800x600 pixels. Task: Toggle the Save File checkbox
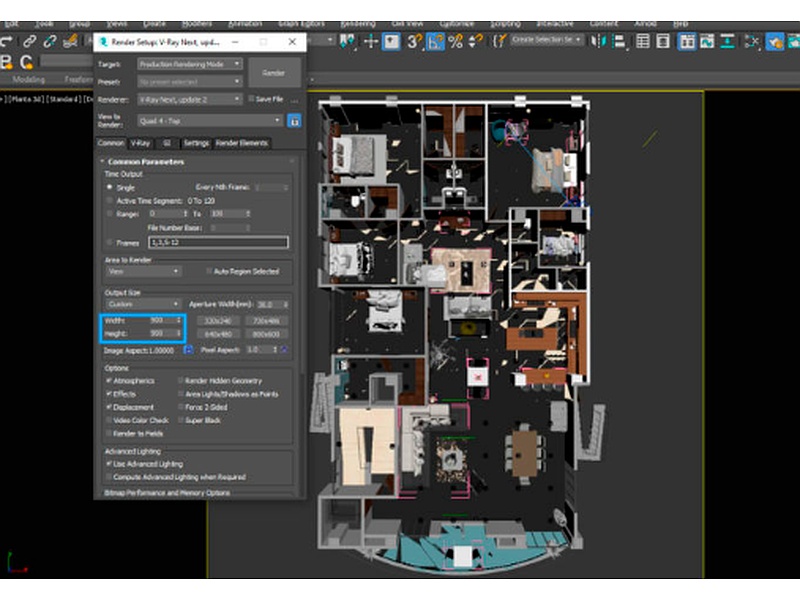coord(251,99)
